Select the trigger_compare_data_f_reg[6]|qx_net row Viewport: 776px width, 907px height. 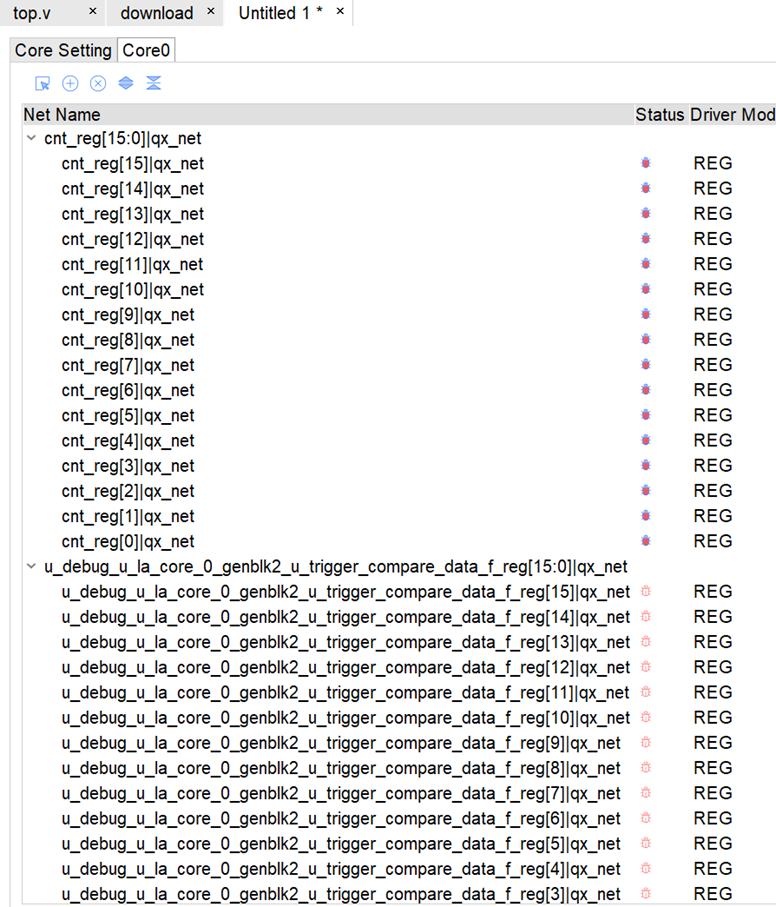tap(399, 818)
